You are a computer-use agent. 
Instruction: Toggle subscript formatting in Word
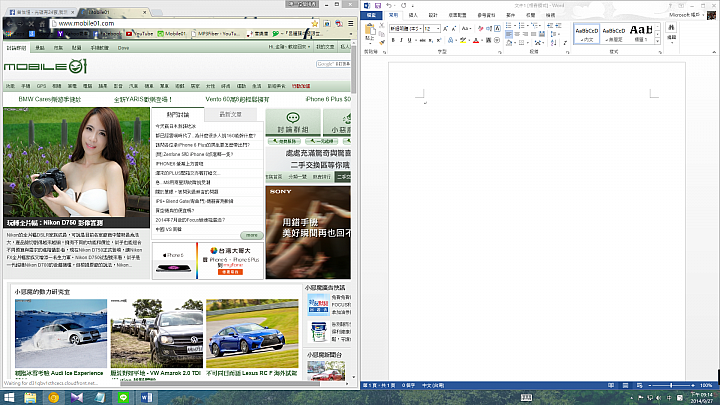(431, 40)
